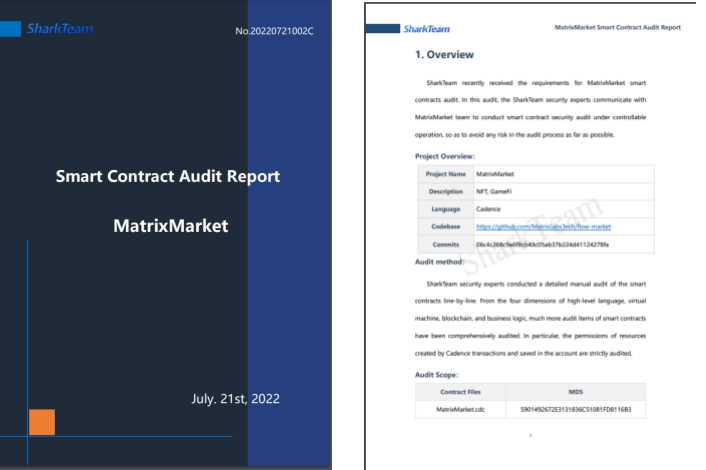Screen dimensions: 706x470
Task: Click the Audit Scope subheading
Action: pos(437,375)
